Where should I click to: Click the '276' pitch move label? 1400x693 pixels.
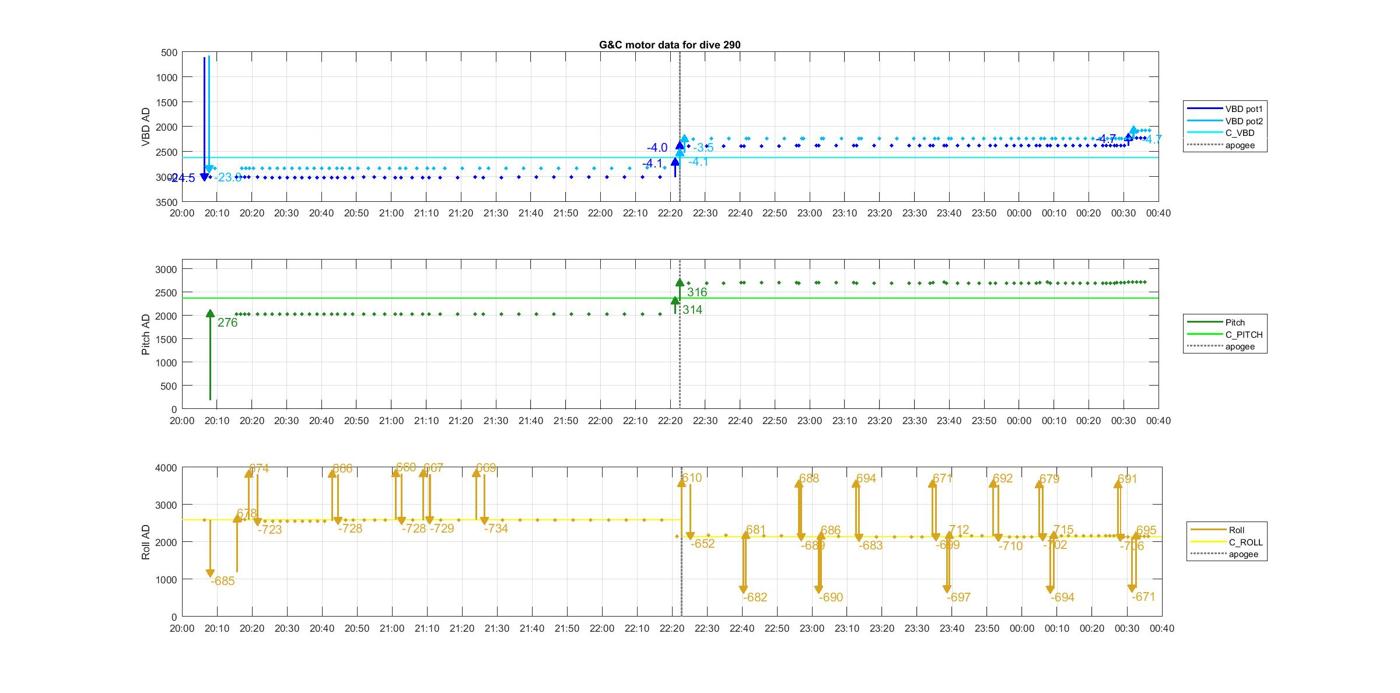(x=227, y=323)
